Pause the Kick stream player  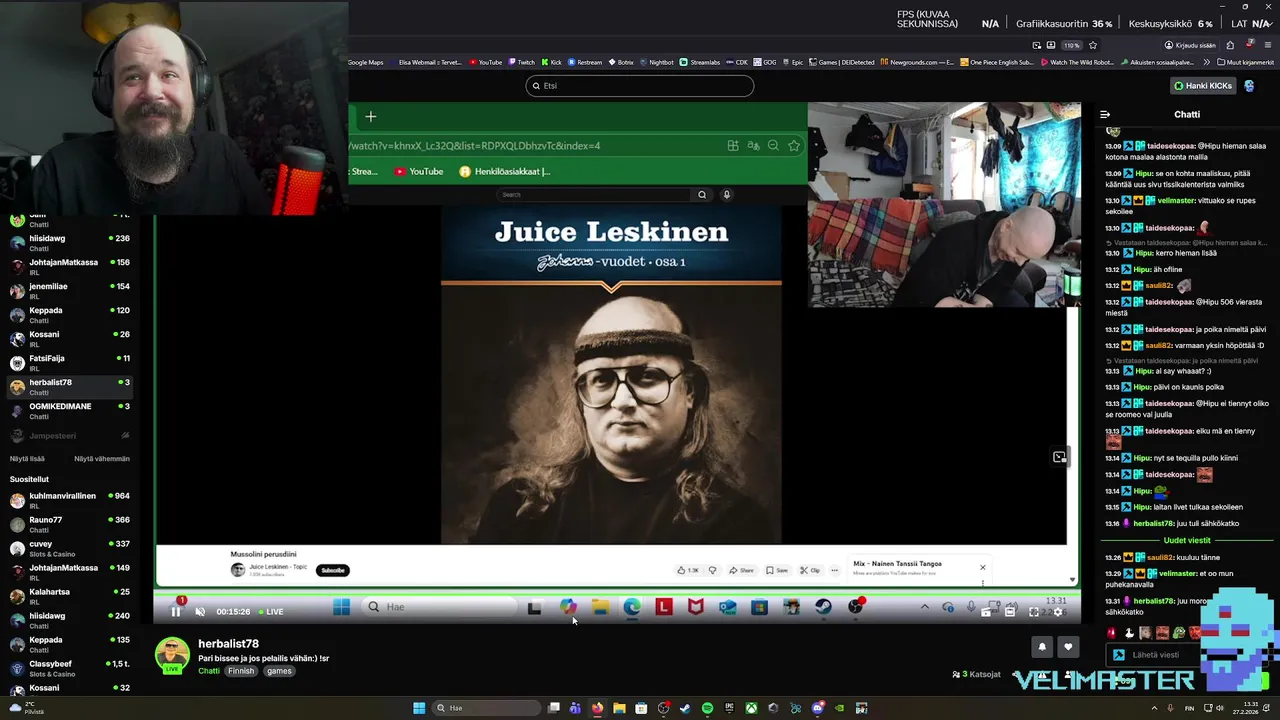pos(176,611)
